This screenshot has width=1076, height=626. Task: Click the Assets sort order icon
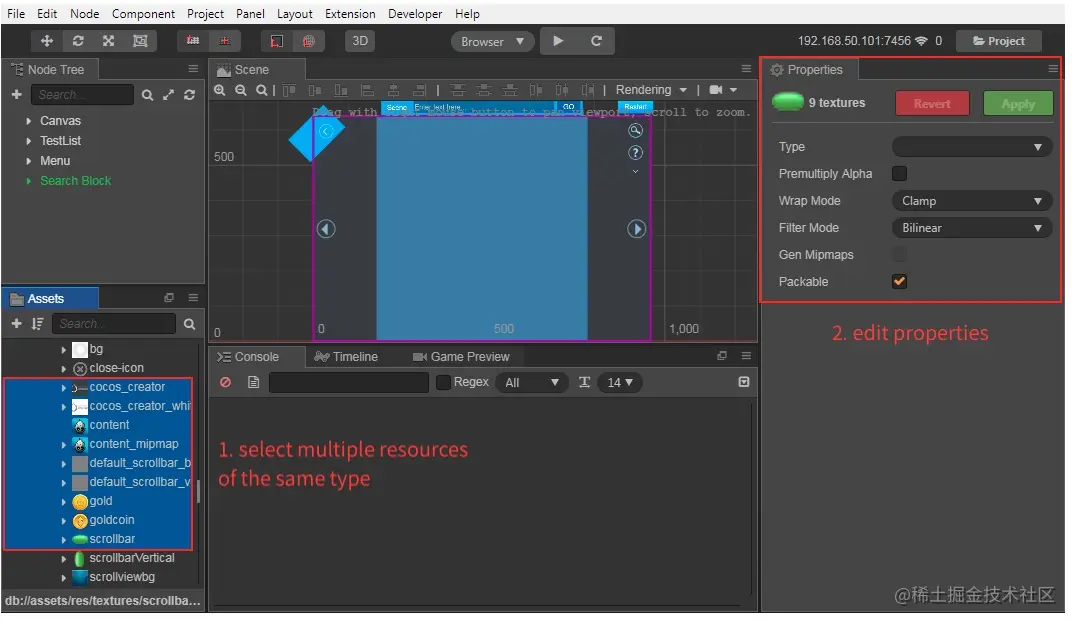[37, 324]
